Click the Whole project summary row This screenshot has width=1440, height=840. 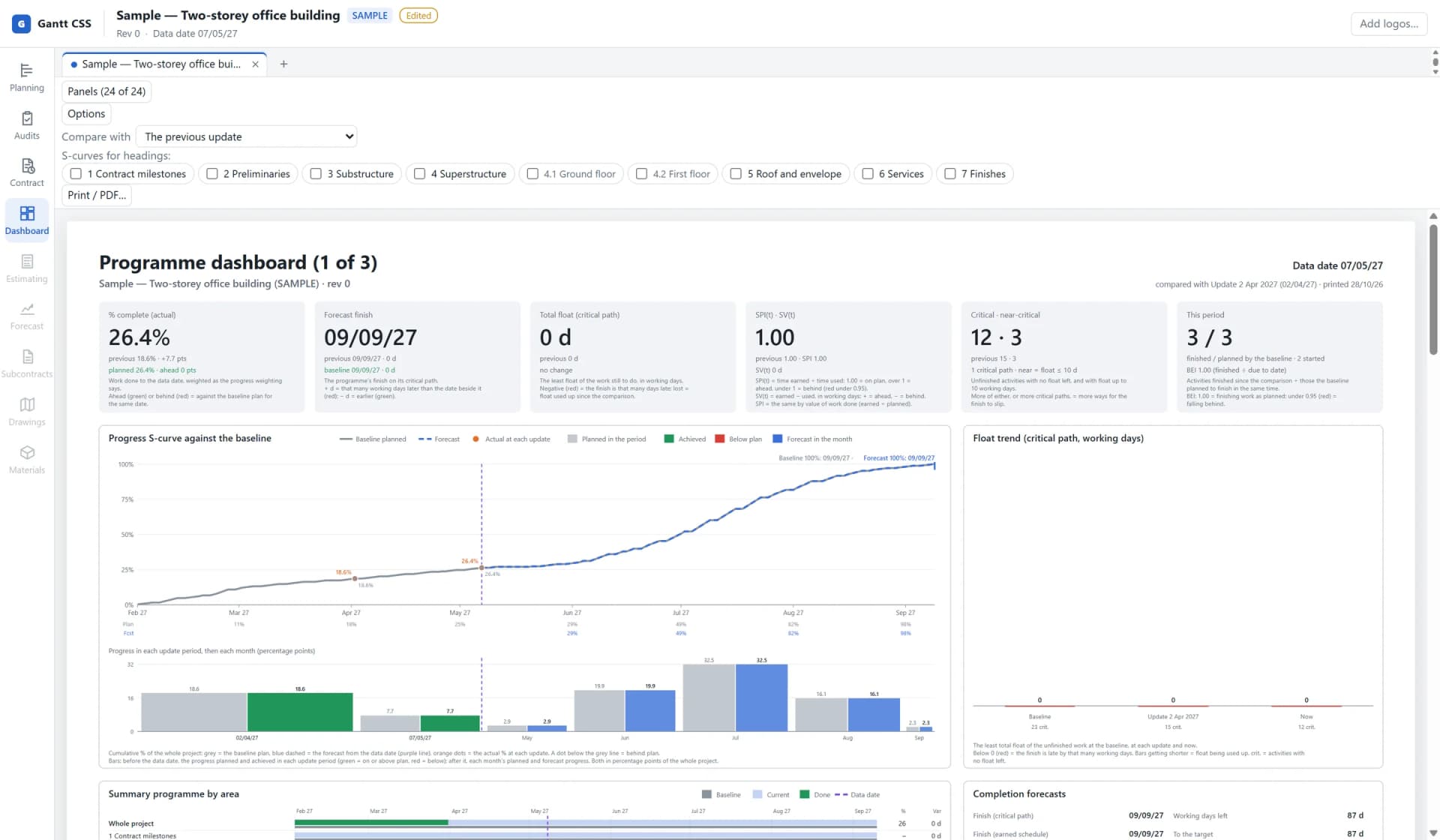tap(523, 823)
